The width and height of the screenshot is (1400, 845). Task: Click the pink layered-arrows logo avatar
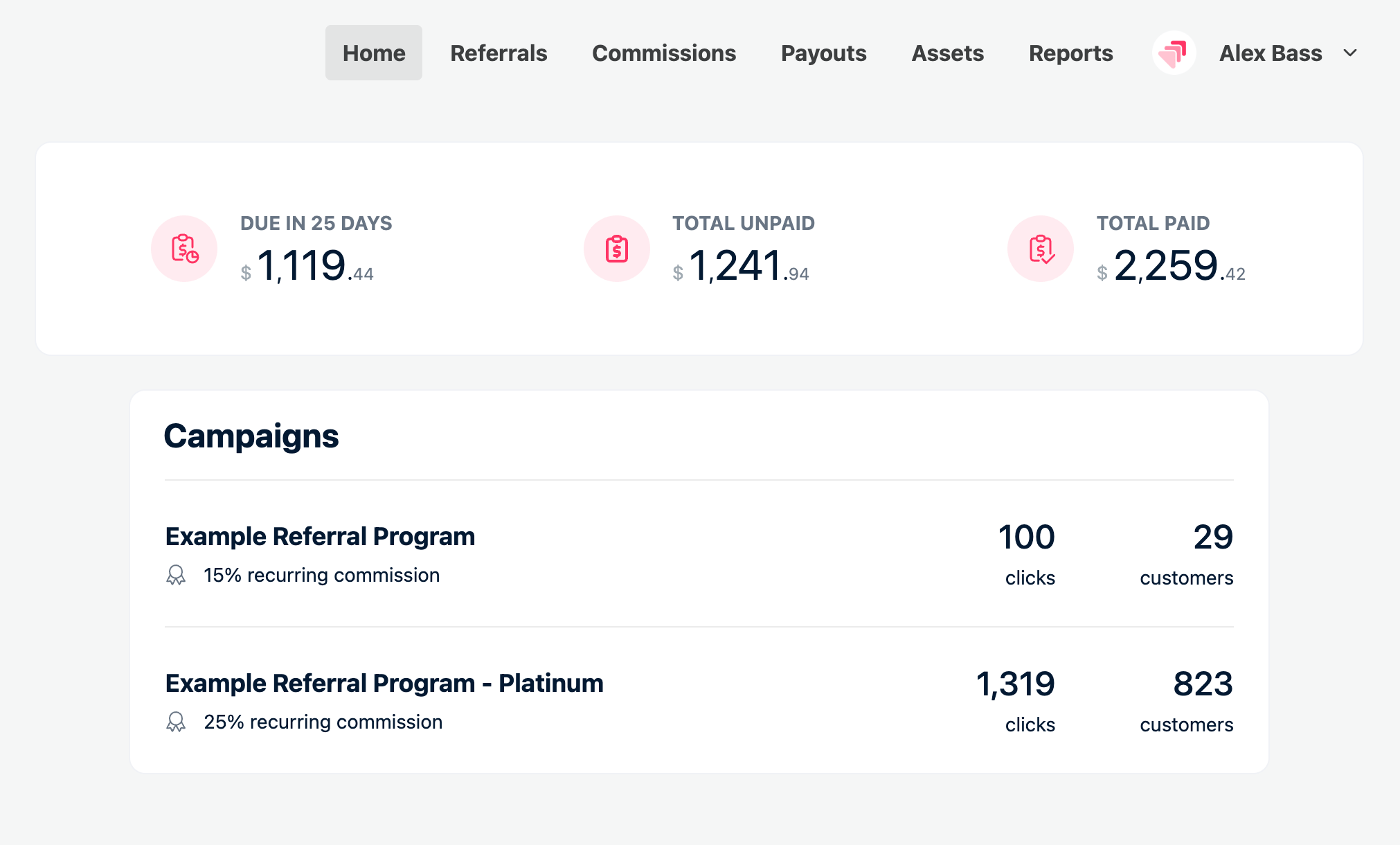[x=1174, y=53]
